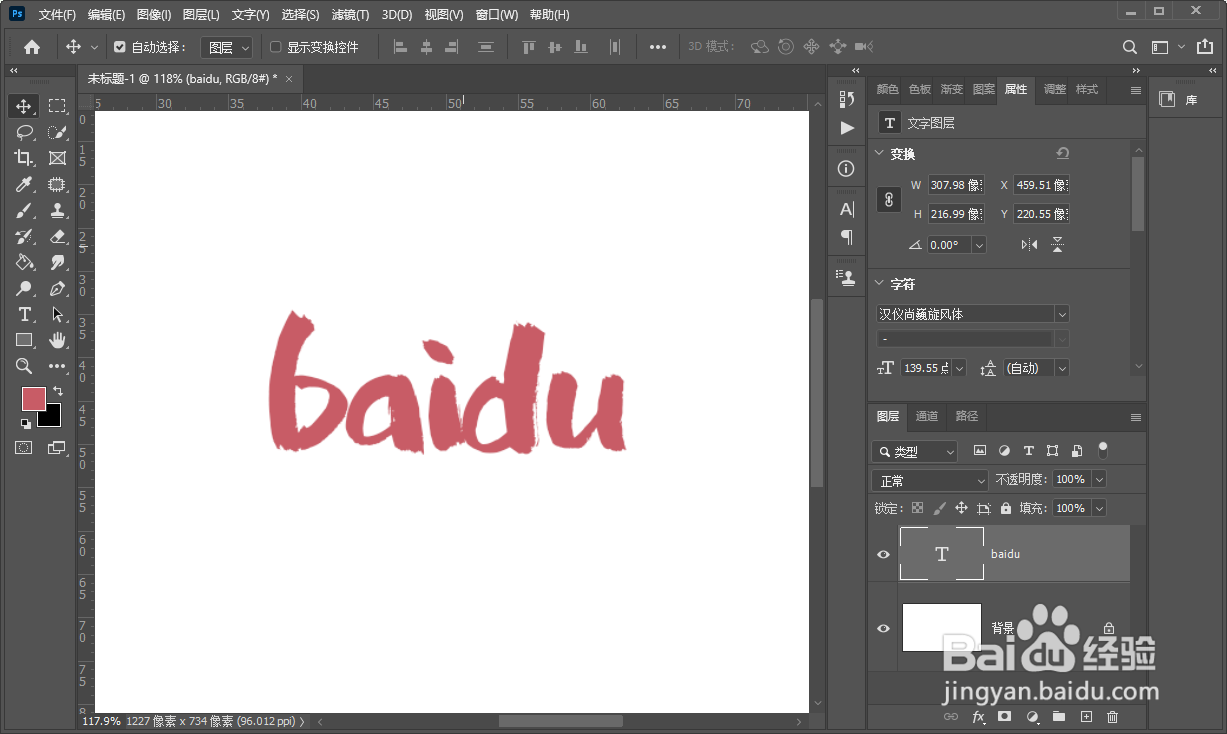This screenshot has height=734, width=1227.
Task: Collapse the 字符 section
Action: pos(879,284)
